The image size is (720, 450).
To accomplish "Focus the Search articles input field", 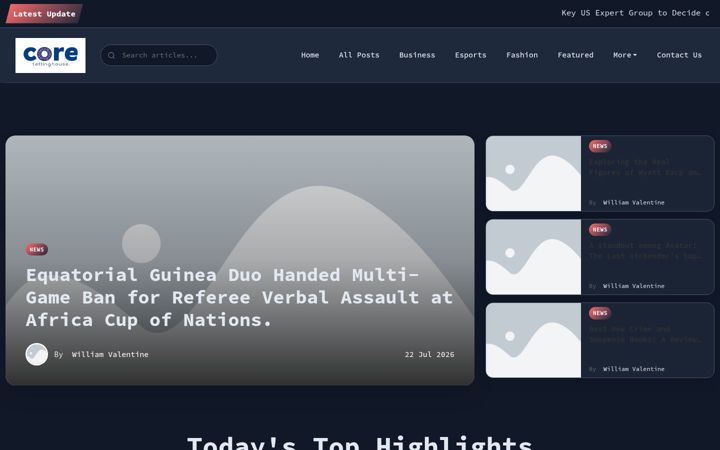I will [x=159, y=55].
